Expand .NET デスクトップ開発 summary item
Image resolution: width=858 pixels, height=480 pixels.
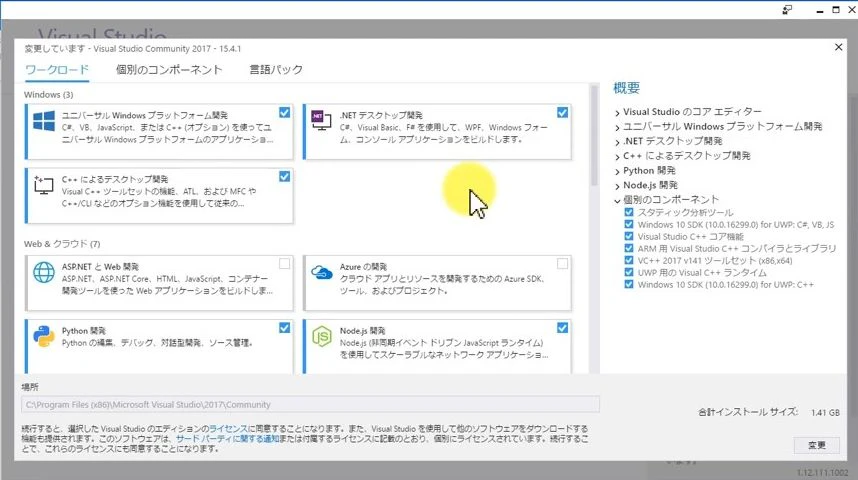[x=617, y=142]
